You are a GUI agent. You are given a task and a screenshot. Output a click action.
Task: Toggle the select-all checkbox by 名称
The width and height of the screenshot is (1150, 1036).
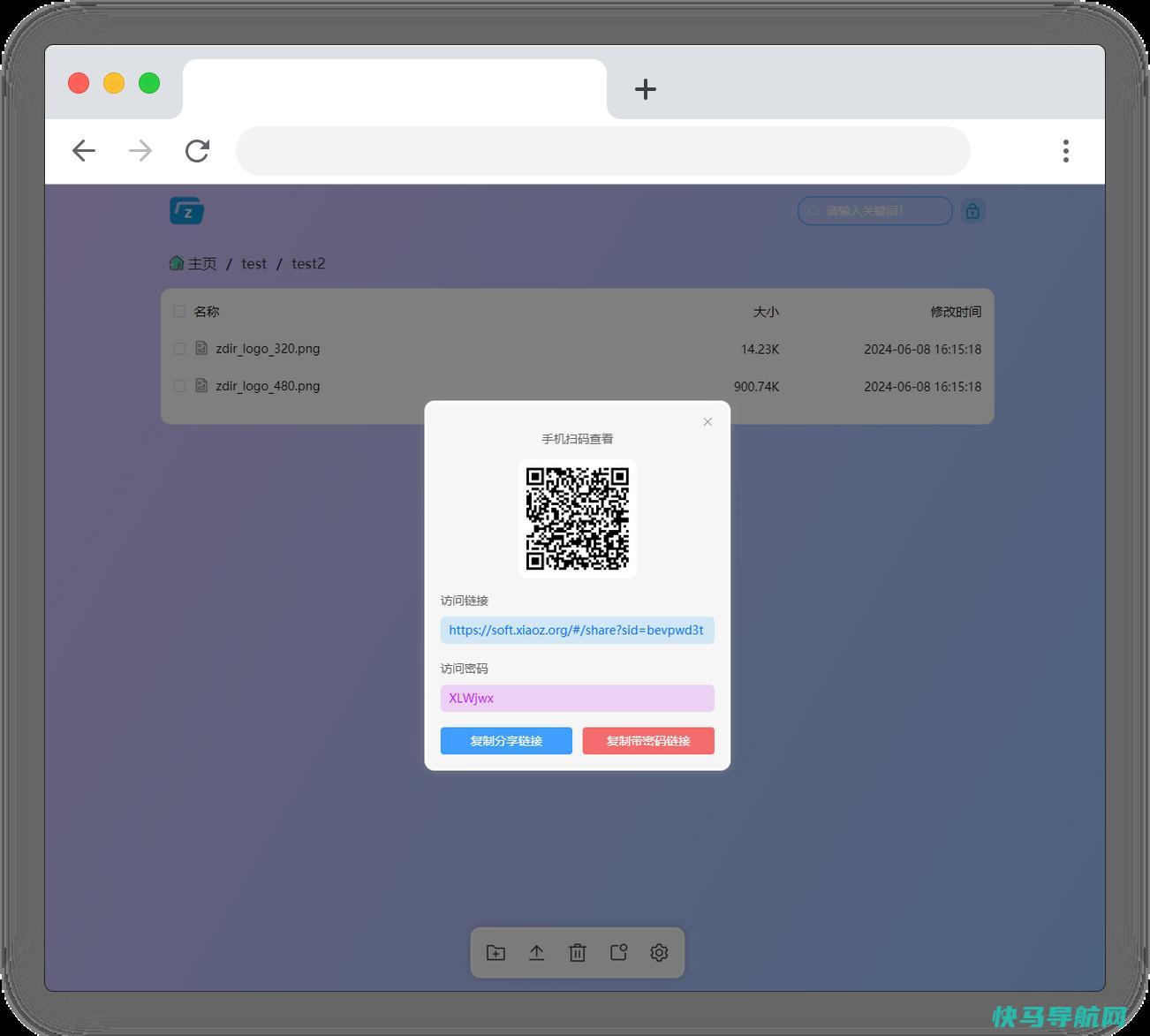pyautogui.click(x=179, y=311)
